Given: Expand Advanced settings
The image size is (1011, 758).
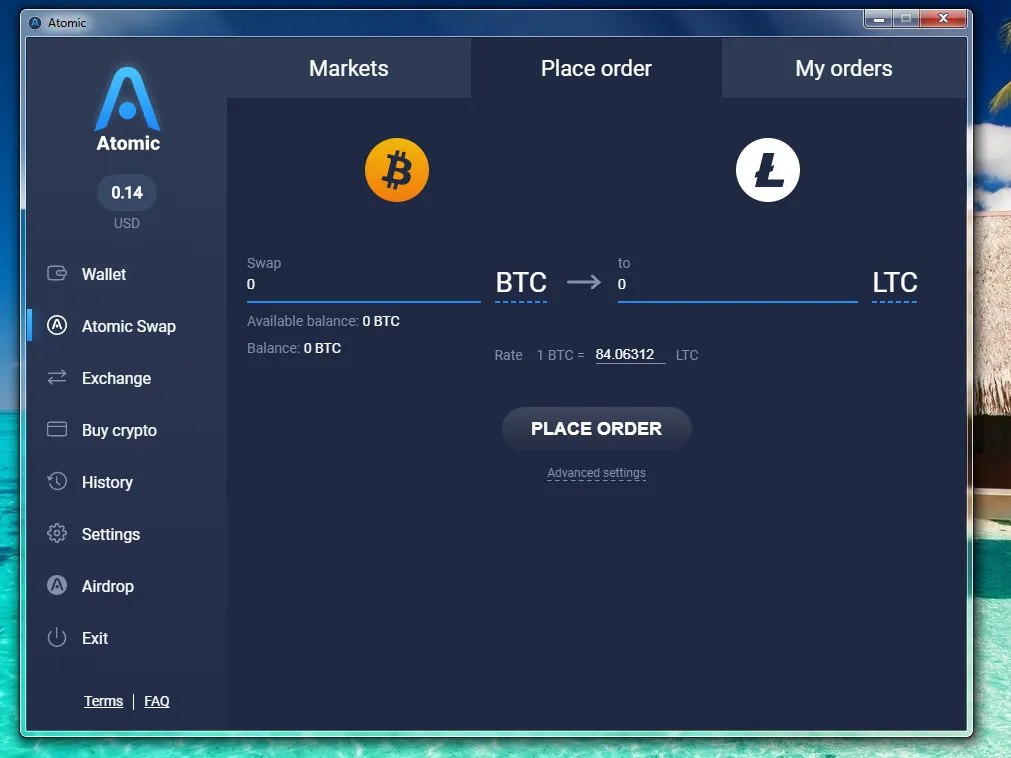Looking at the screenshot, I should click(596, 473).
